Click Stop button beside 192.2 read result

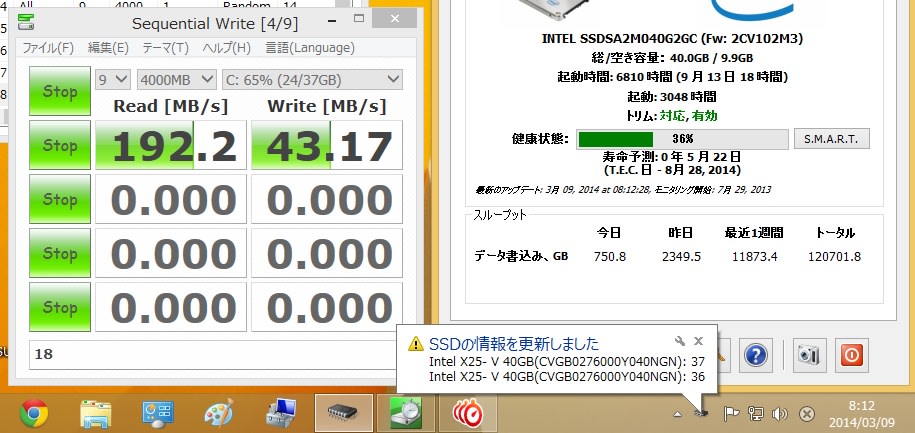pyautogui.click(x=60, y=145)
